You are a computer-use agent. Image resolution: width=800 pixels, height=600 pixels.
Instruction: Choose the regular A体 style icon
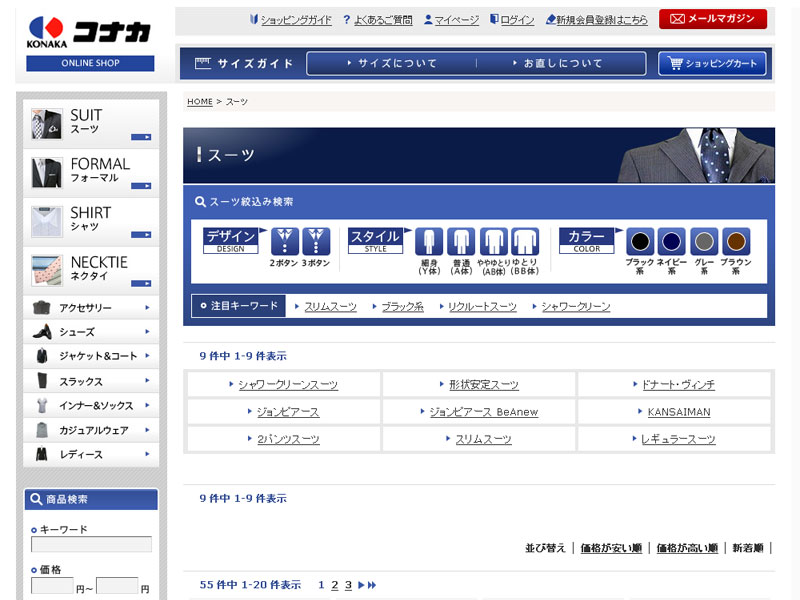461,241
